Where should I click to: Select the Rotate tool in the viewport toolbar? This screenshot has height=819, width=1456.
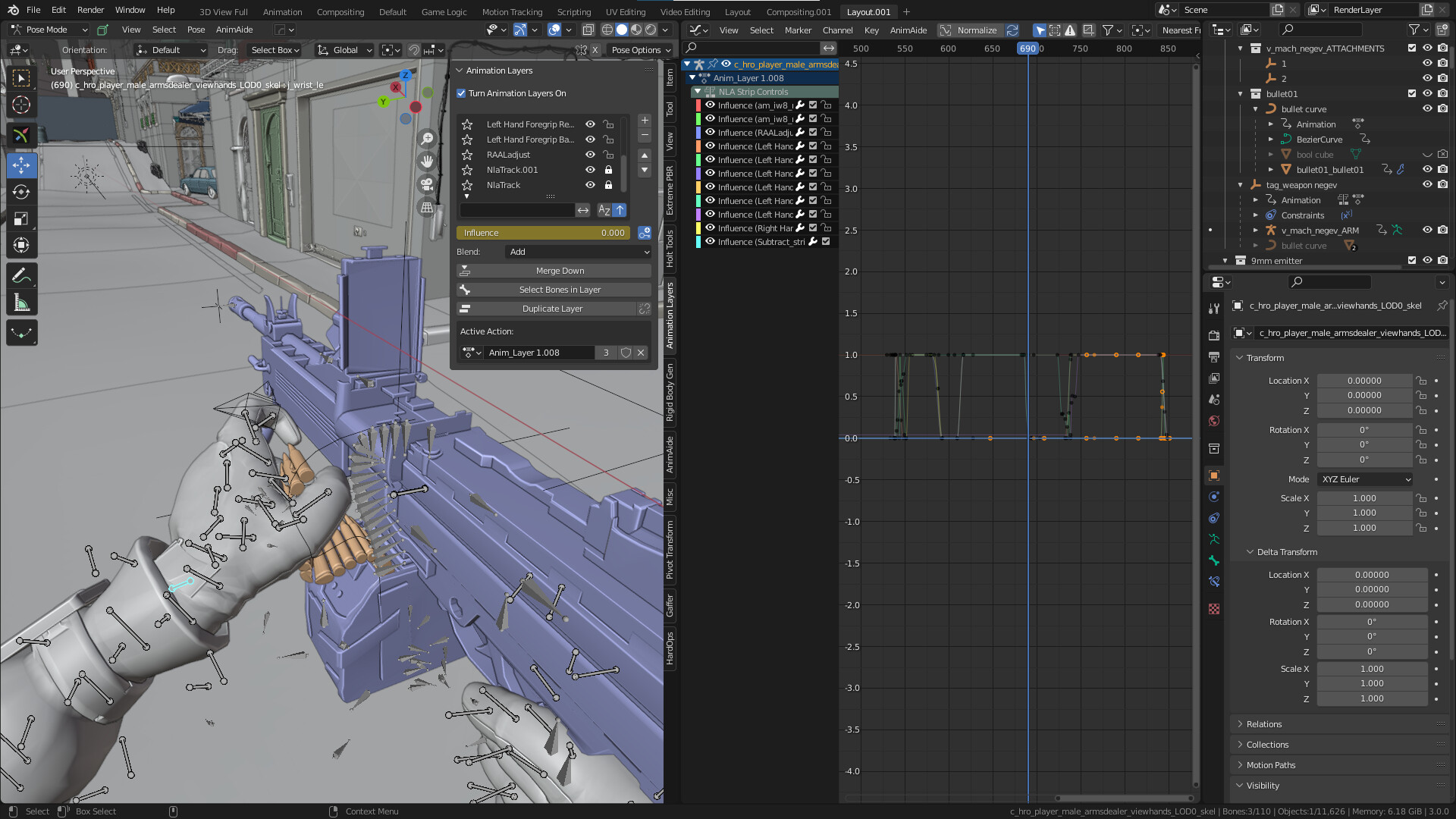tap(21, 192)
